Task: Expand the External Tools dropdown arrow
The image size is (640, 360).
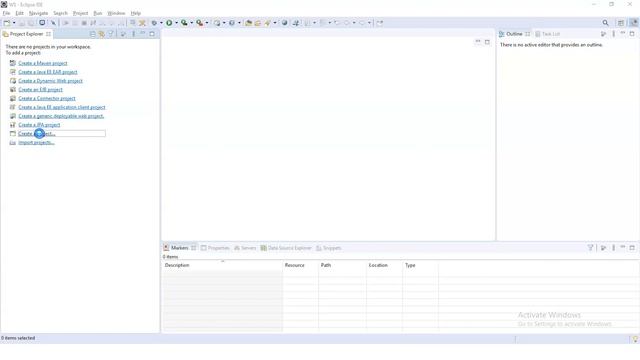Action: pyautogui.click(x=207, y=23)
